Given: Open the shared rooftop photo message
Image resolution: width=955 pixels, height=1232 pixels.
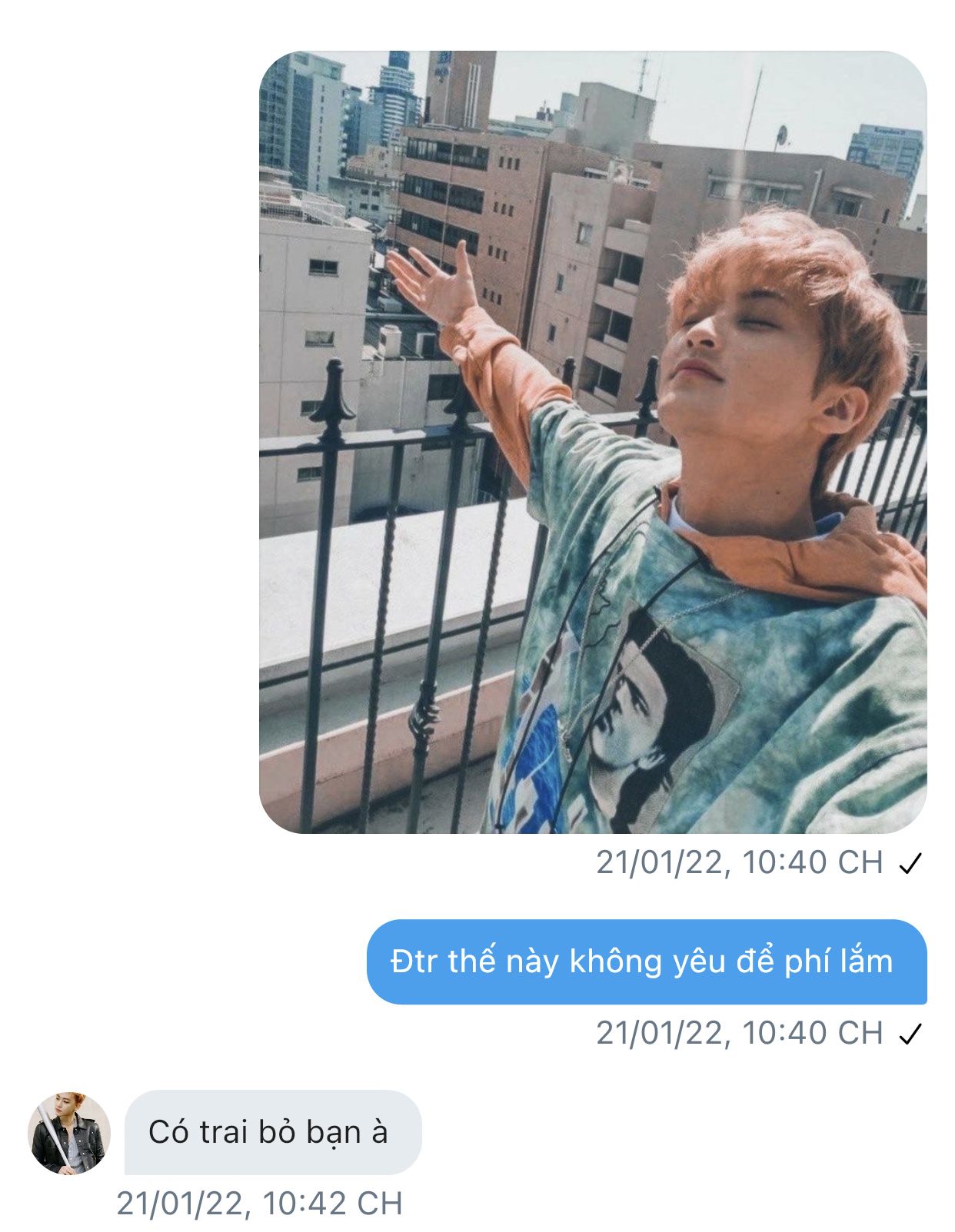Looking at the screenshot, I should (x=592, y=442).
